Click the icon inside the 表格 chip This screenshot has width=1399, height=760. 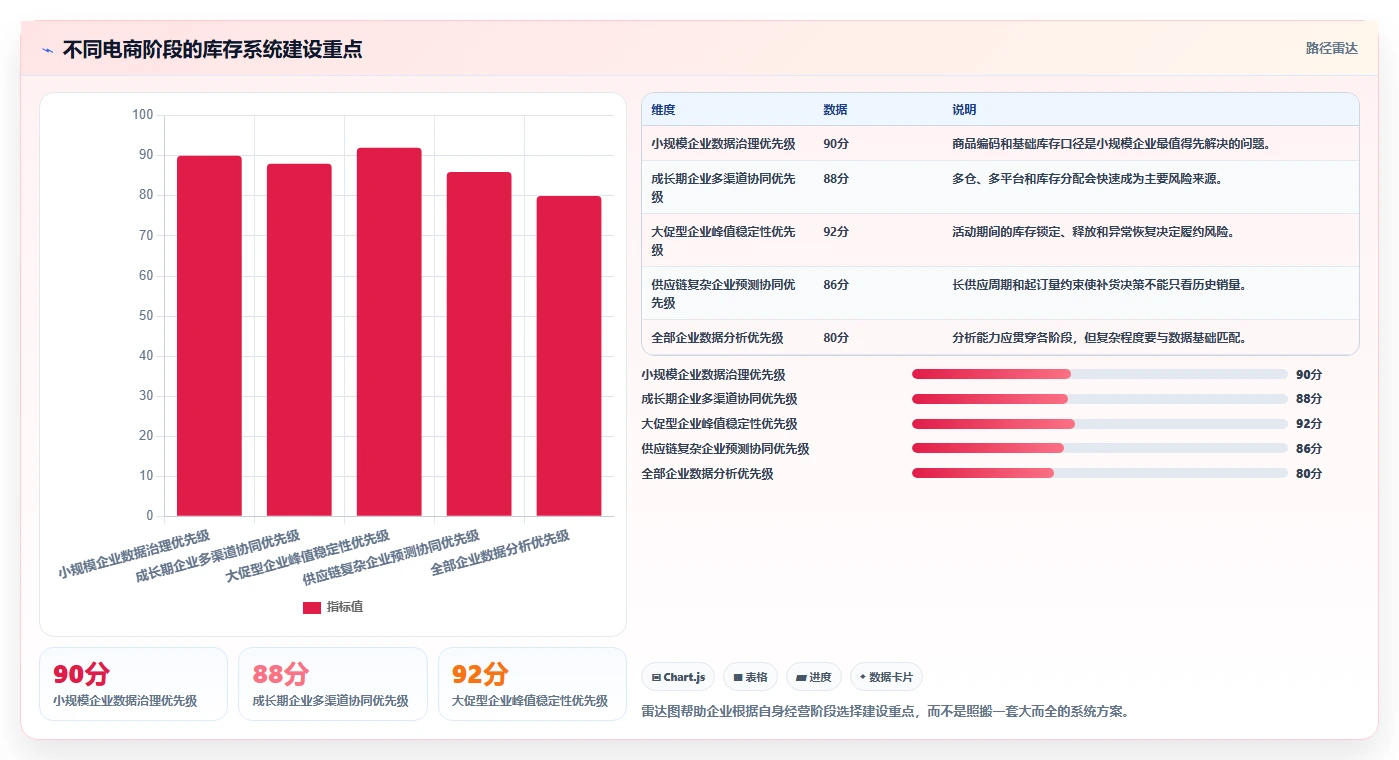(x=738, y=677)
